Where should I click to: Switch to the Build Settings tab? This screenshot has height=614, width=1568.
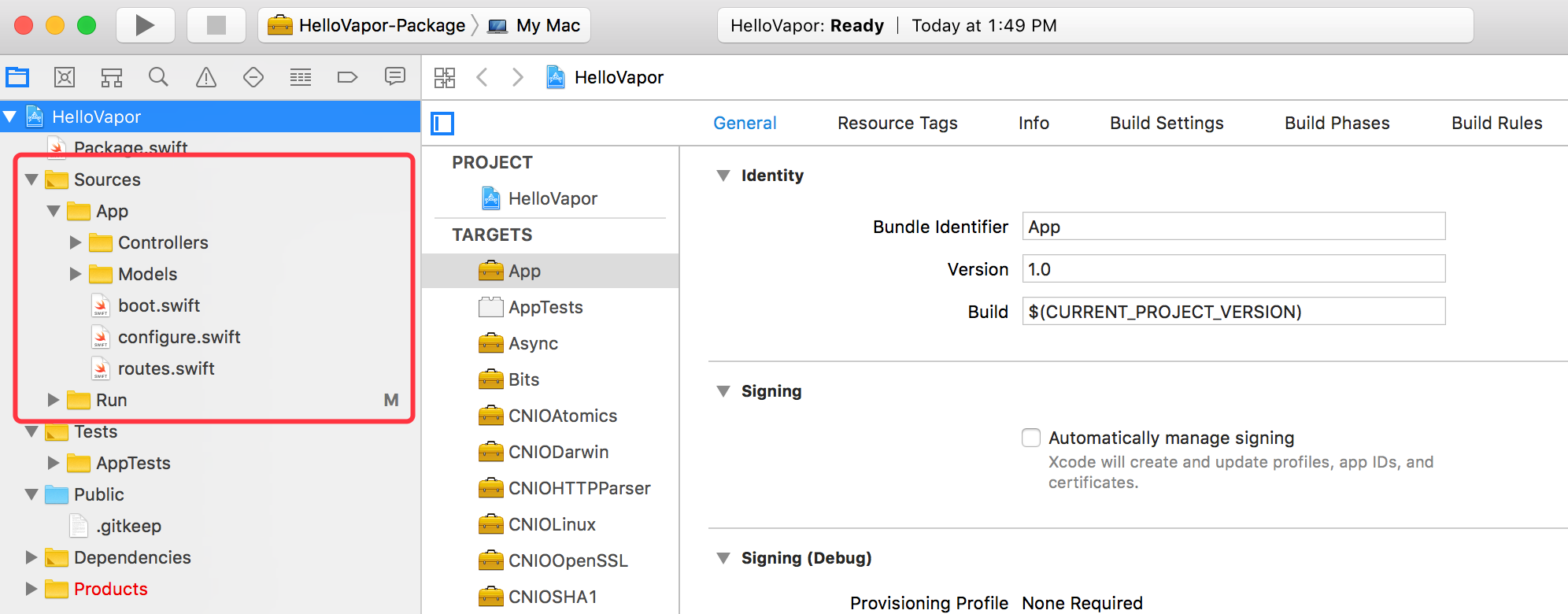[x=1167, y=123]
